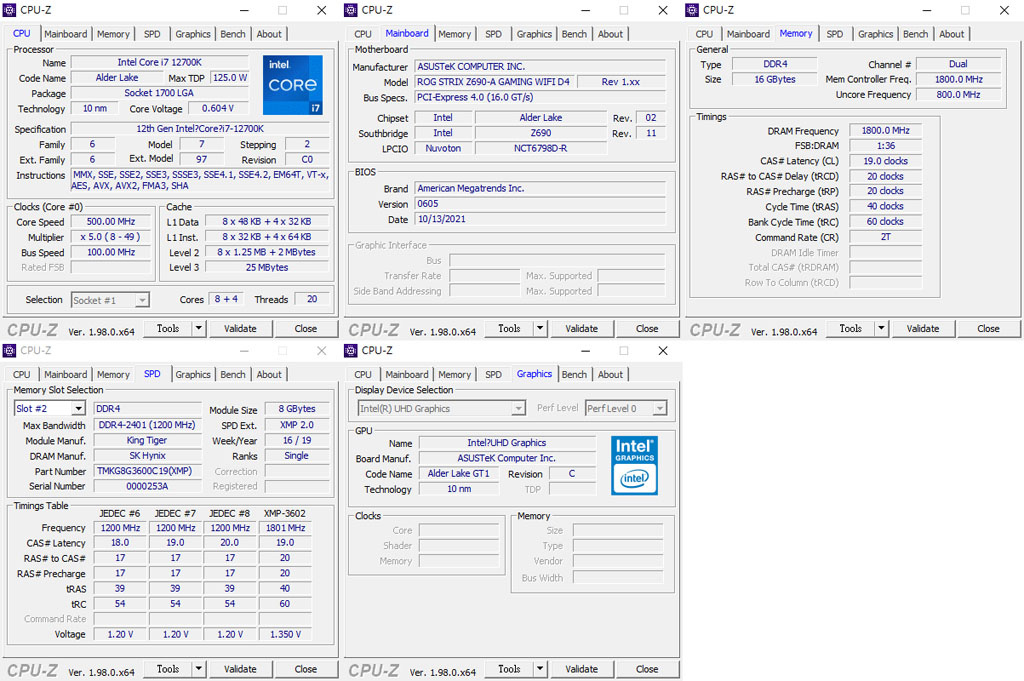Click the Close button in the SPD window footer
Screen dimensions: 1024x681
(x=306, y=669)
